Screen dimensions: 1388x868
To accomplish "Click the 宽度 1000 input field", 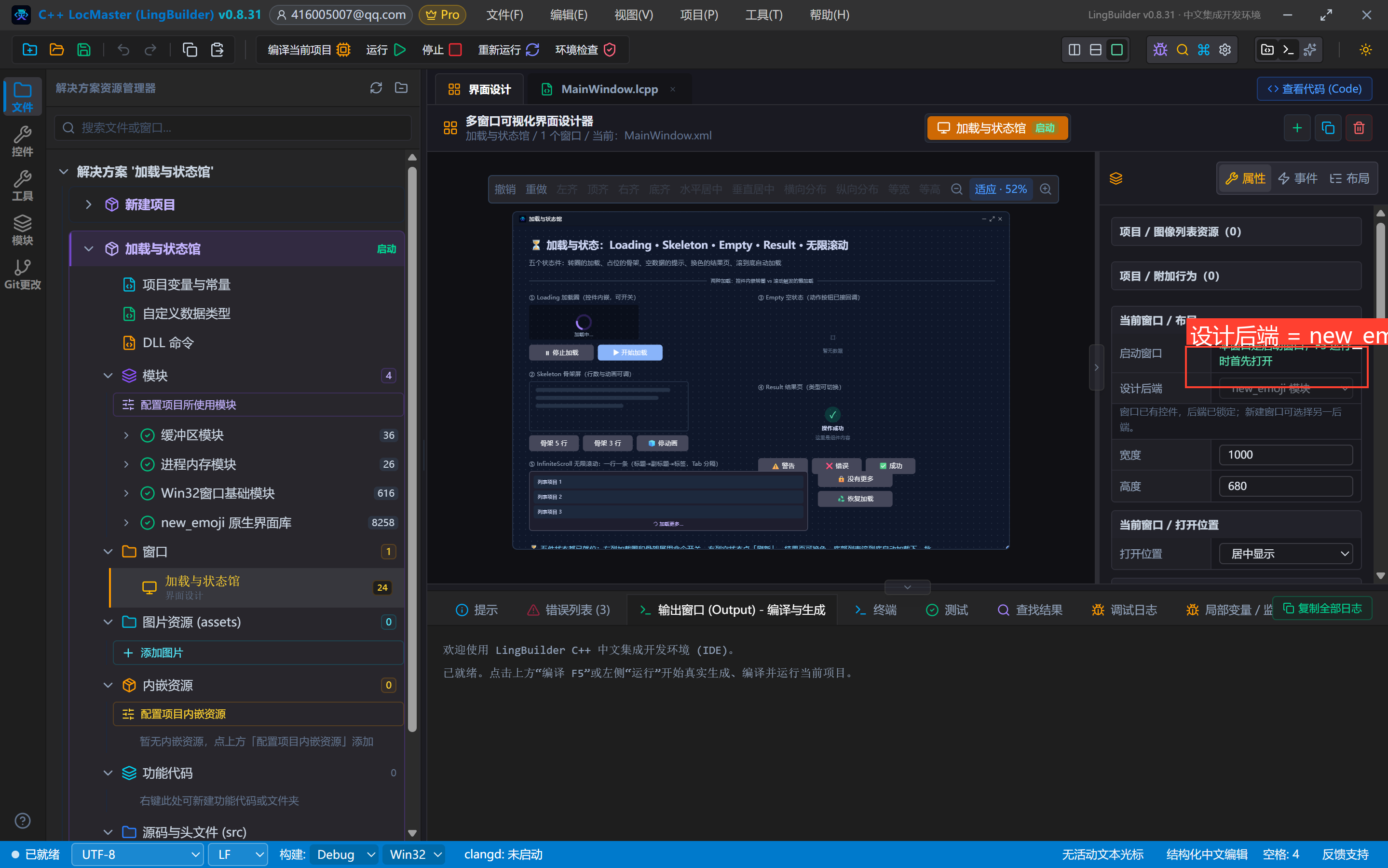I will pyautogui.click(x=1286, y=455).
